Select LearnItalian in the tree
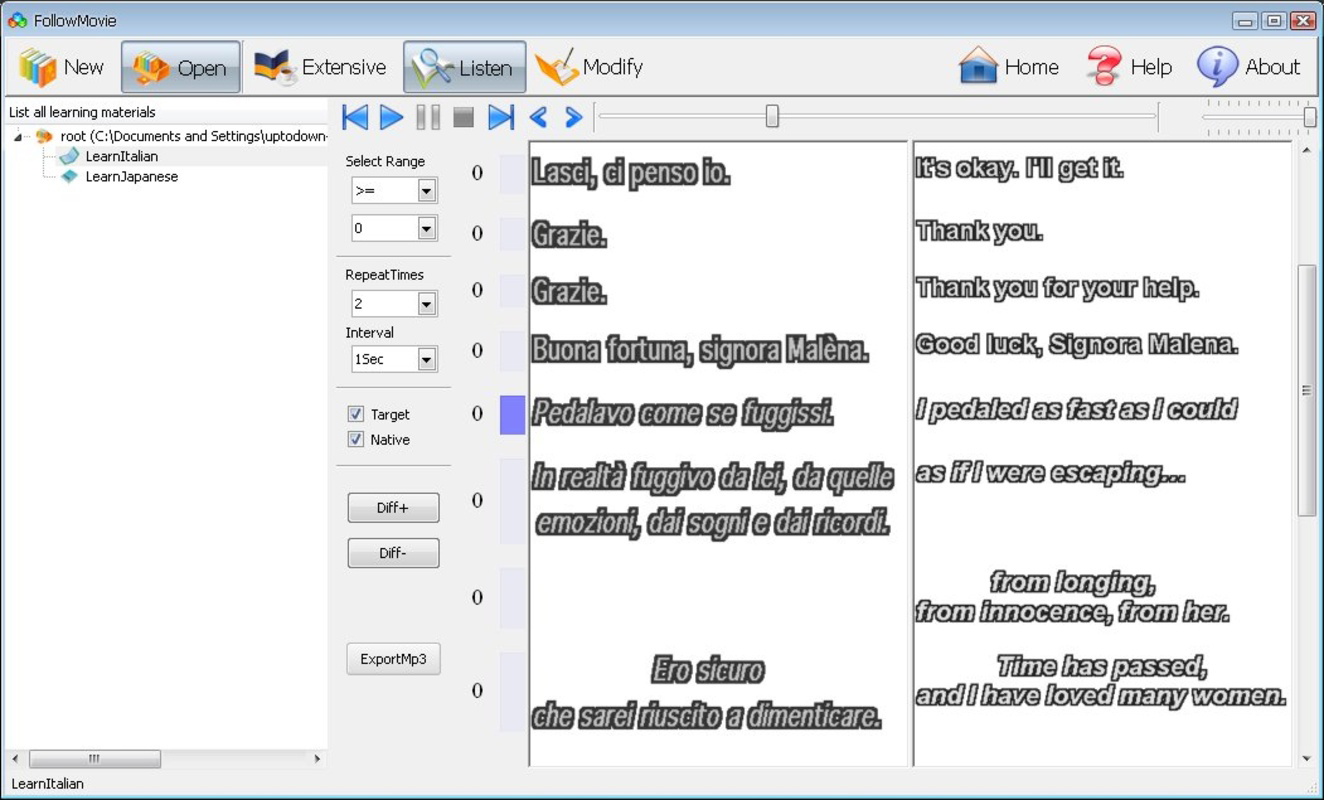The width and height of the screenshot is (1324, 800). pyautogui.click(x=121, y=156)
